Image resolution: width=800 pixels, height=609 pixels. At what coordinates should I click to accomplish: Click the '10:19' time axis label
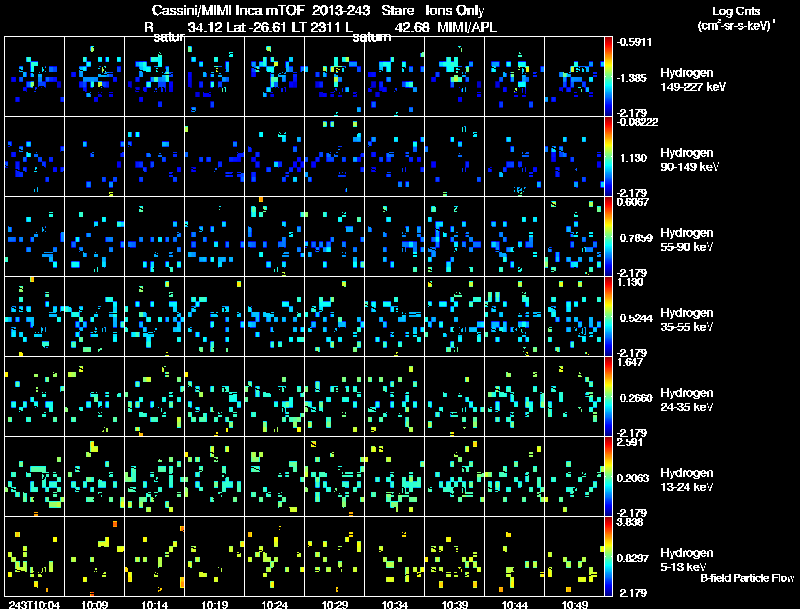click(x=214, y=605)
